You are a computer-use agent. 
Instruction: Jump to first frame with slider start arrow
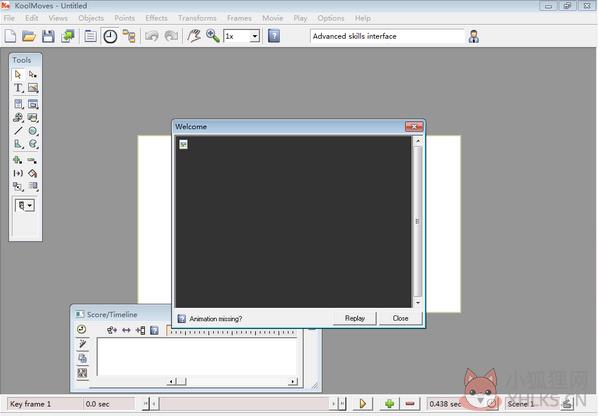click(x=145, y=404)
